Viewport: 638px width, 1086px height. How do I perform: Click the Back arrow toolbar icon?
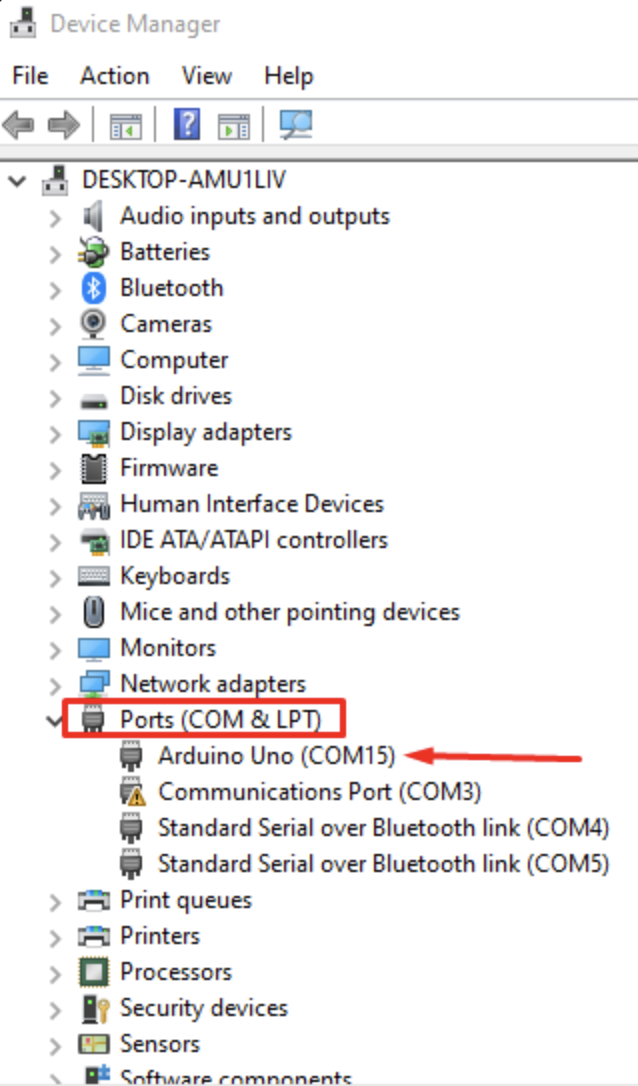[19, 125]
